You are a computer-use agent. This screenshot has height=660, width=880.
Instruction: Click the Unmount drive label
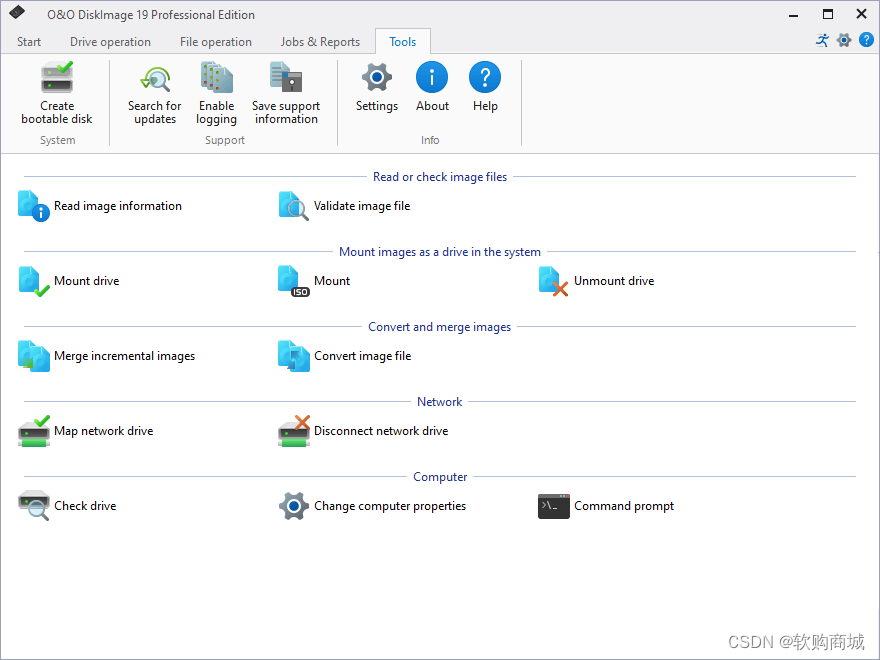tap(614, 281)
